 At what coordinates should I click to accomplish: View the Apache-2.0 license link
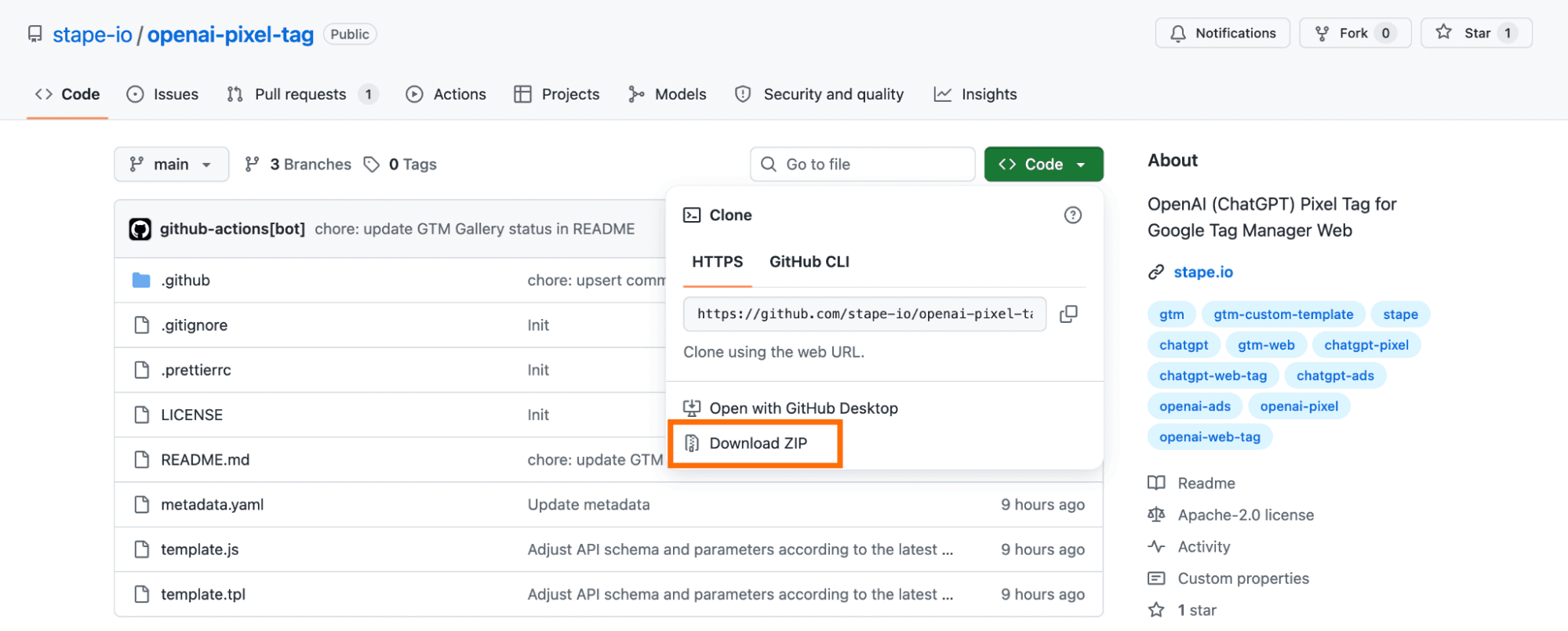pos(1231,515)
